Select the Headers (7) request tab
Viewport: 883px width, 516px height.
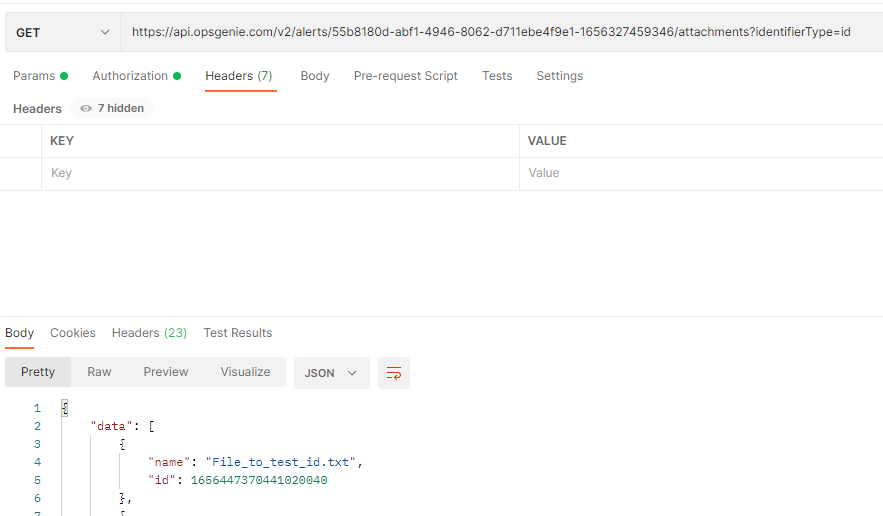point(239,76)
